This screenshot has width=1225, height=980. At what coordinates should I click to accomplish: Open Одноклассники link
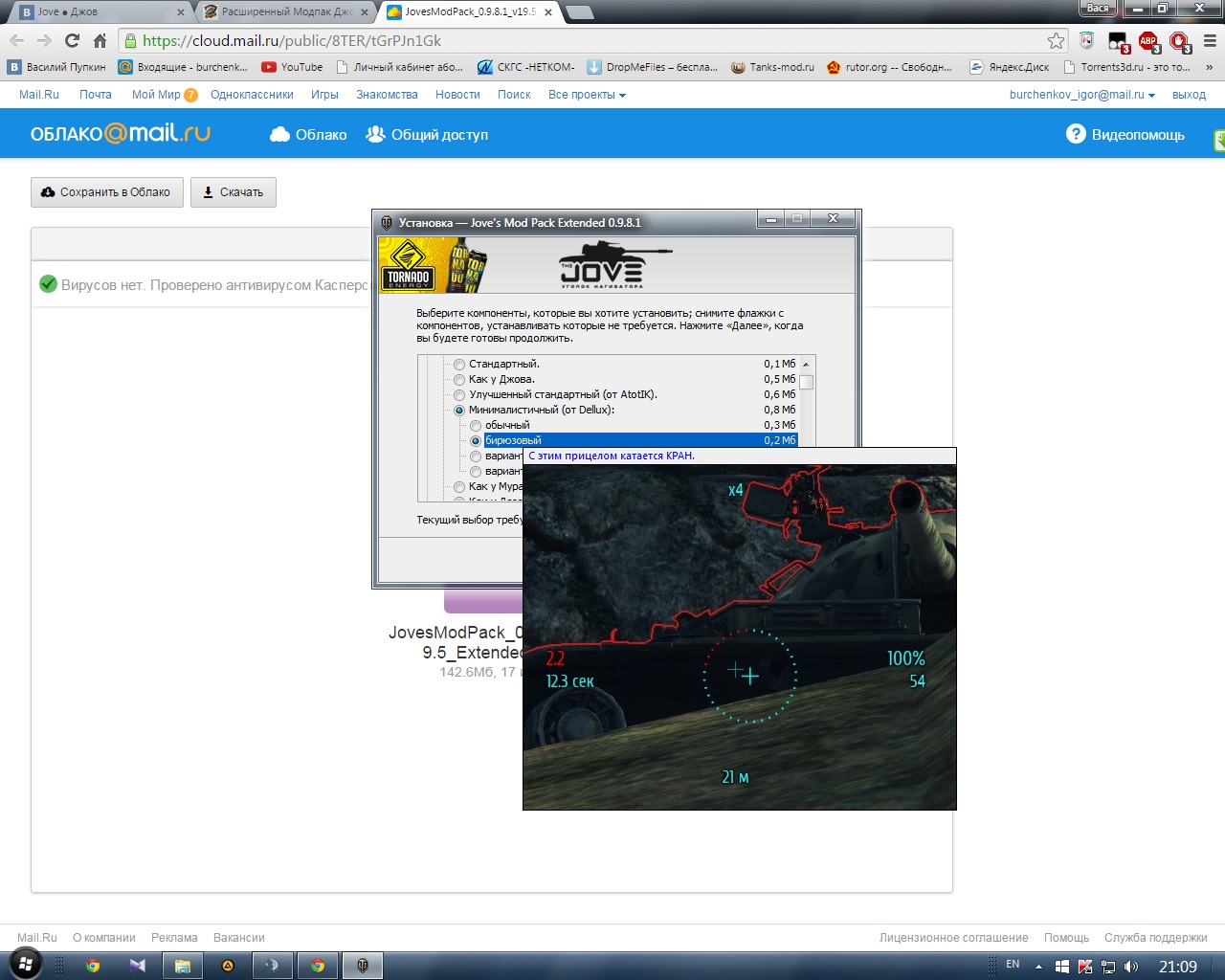[252, 95]
